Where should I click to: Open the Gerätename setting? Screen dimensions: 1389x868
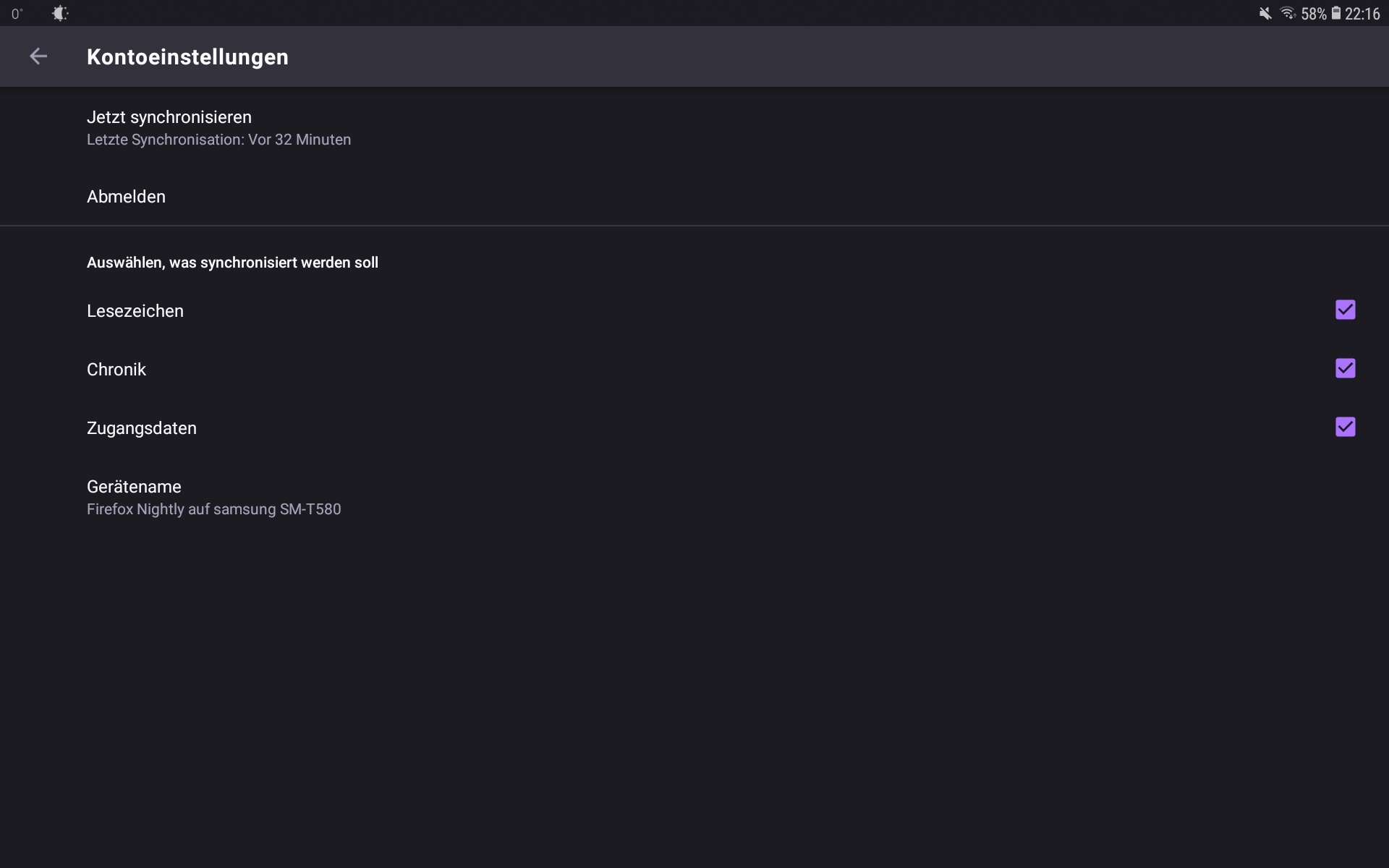[x=134, y=487]
